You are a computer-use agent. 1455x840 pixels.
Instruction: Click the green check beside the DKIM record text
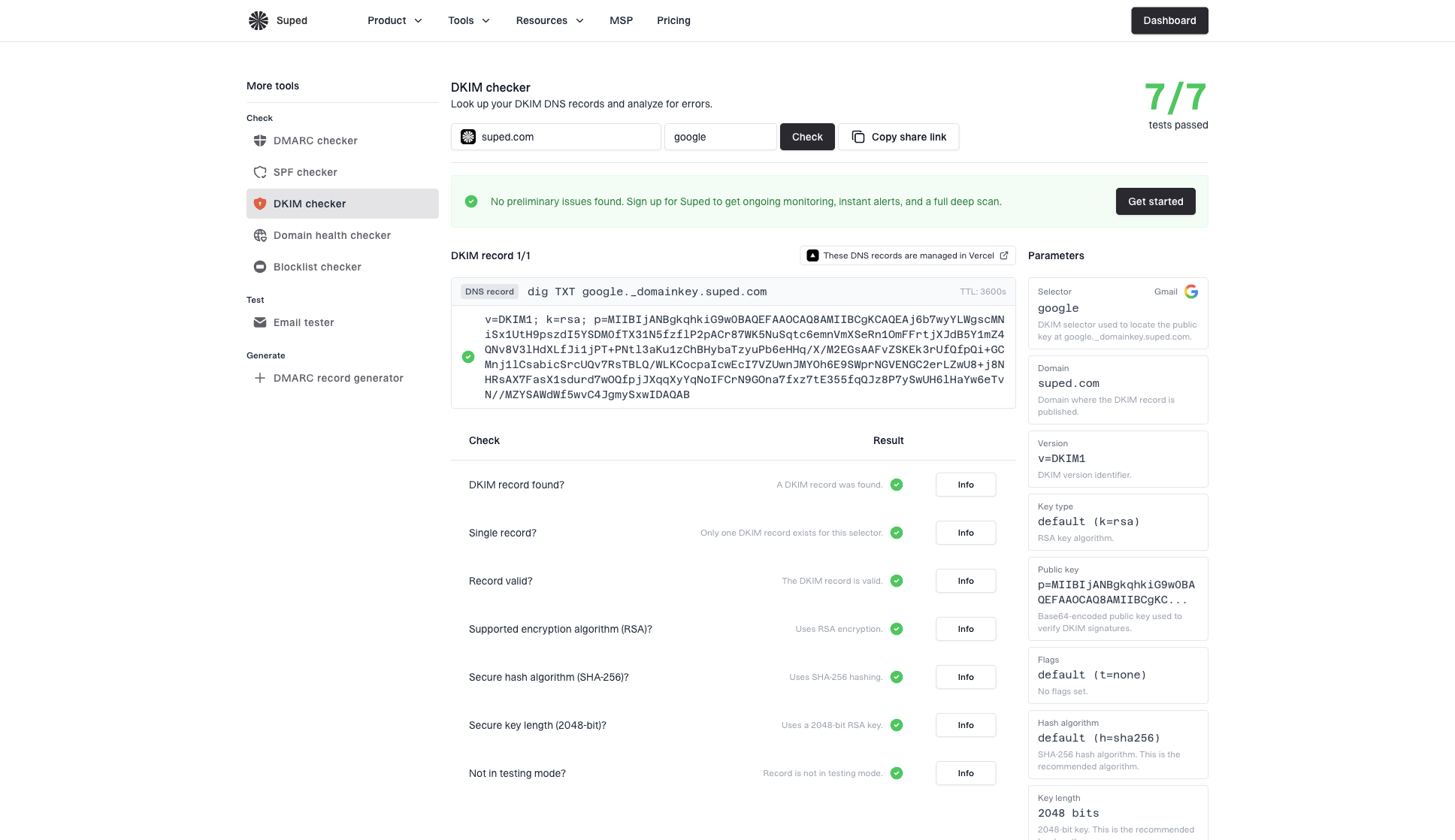(x=468, y=357)
